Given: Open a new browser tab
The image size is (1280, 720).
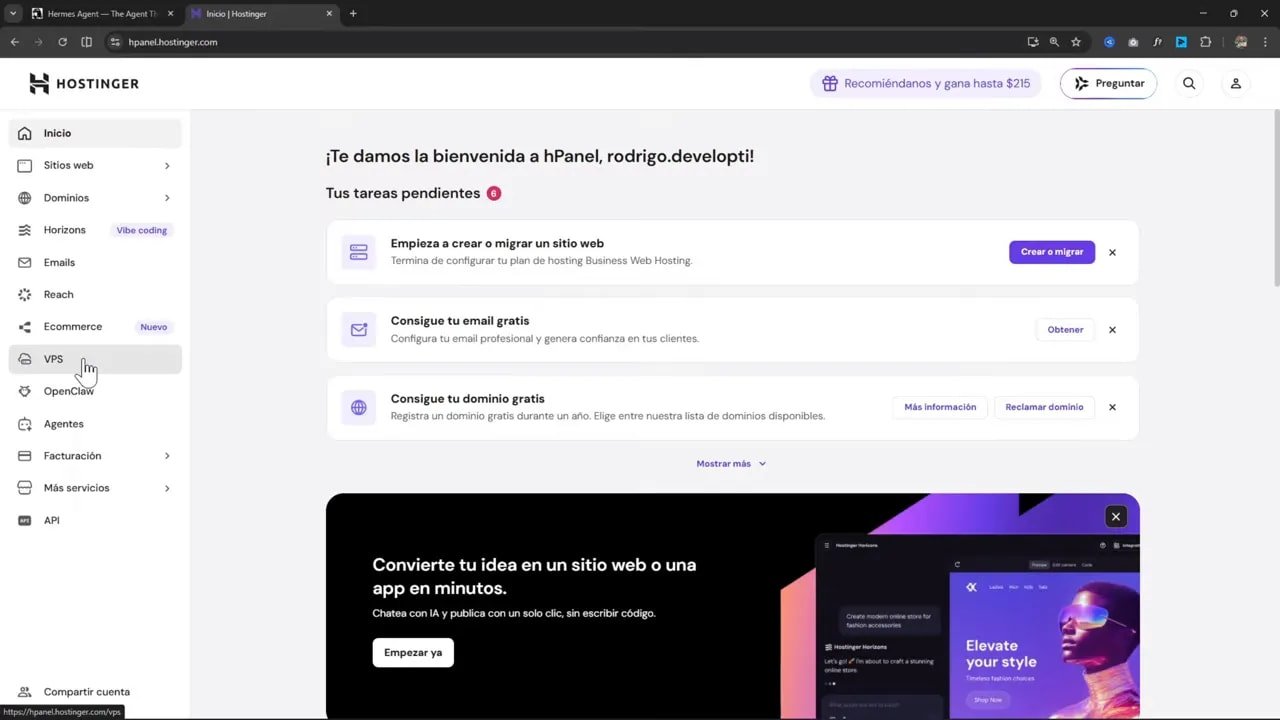Looking at the screenshot, I should (x=353, y=14).
